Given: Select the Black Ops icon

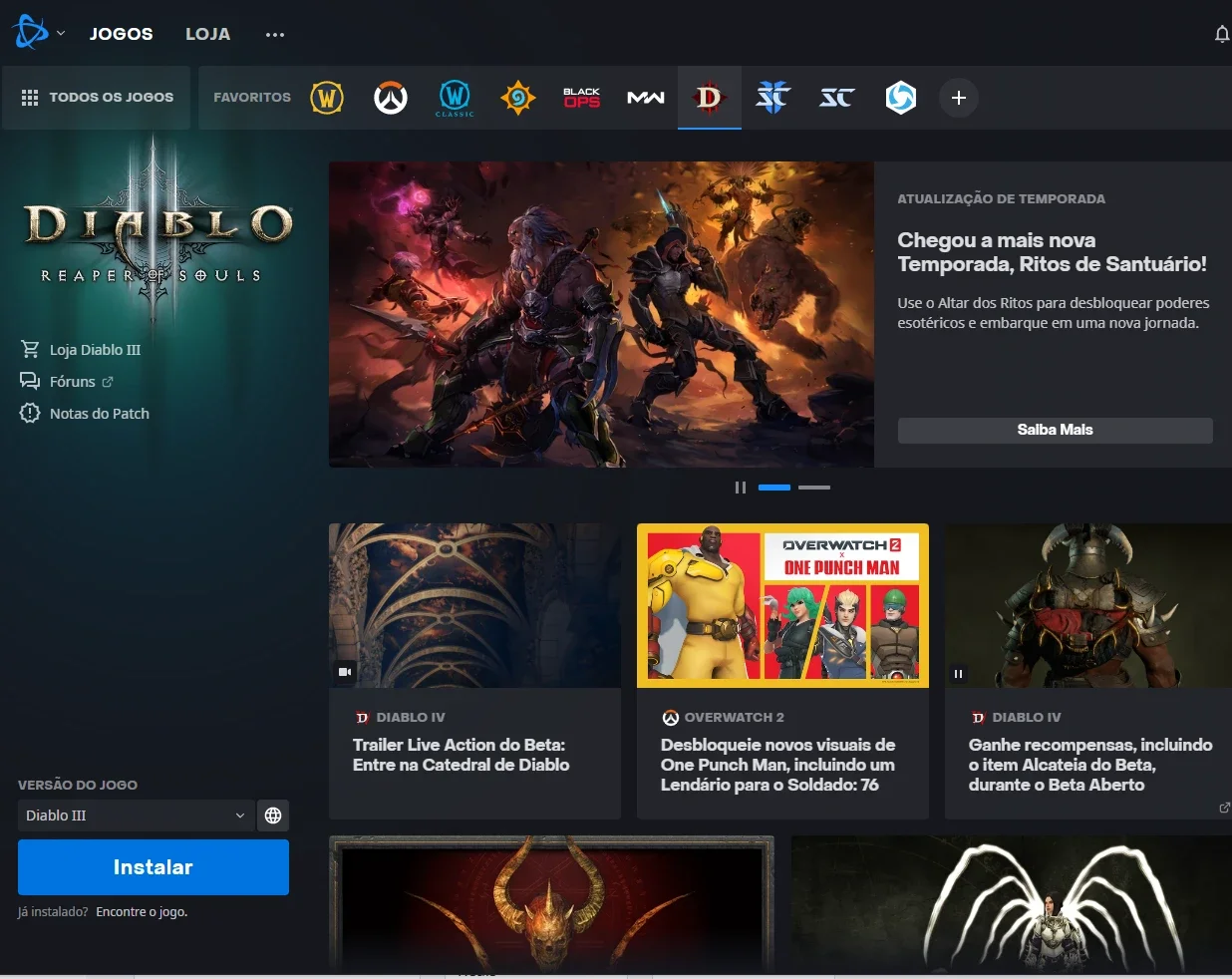Looking at the screenshot, I should click(x=582, y=98).
